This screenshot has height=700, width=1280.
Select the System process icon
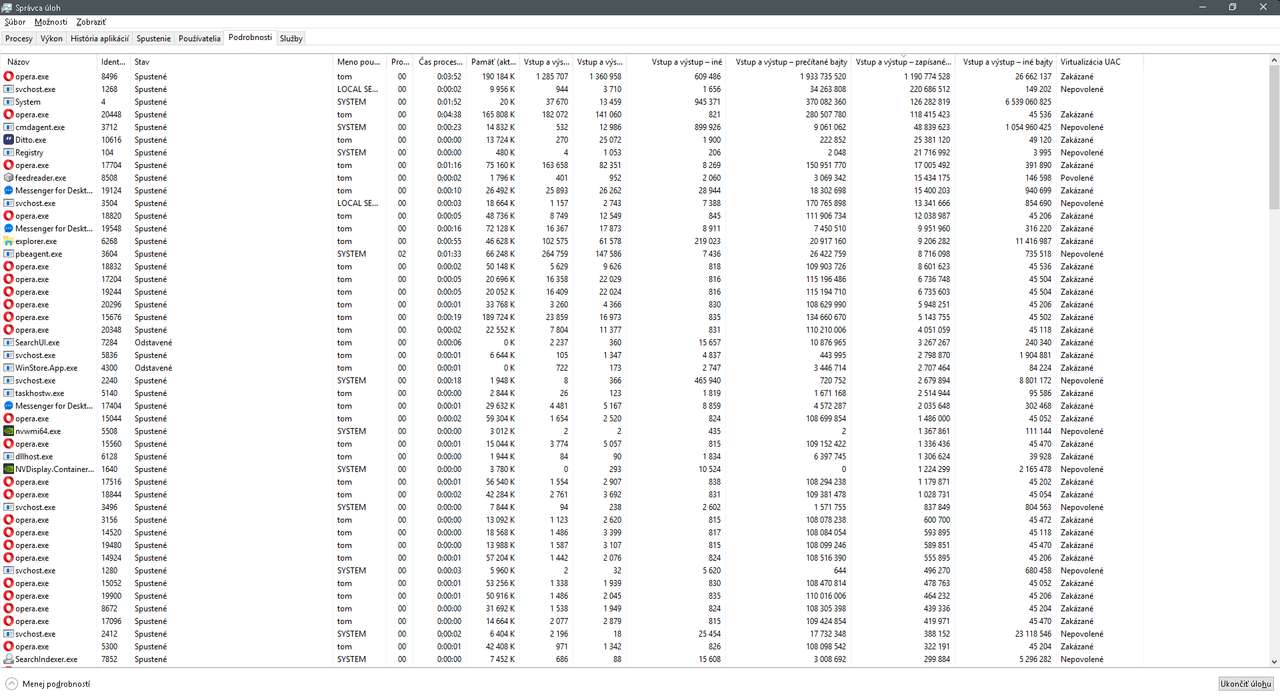[9, 102]
